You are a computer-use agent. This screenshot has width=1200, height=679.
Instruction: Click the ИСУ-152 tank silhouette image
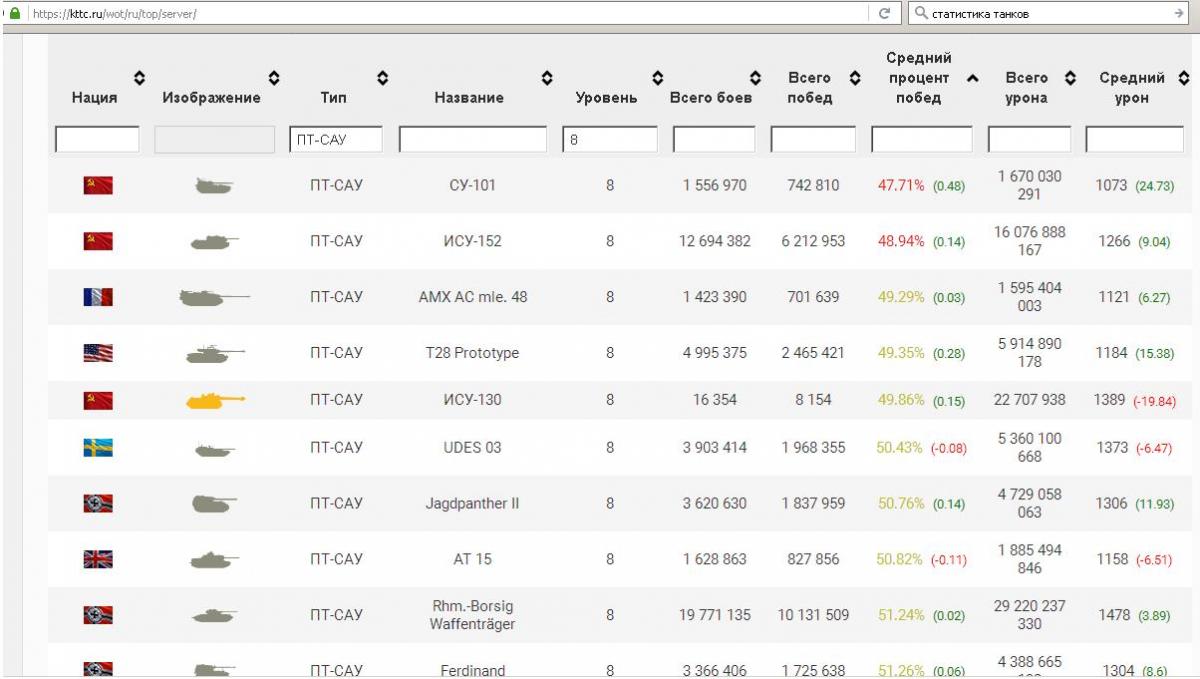pos(214,241)
